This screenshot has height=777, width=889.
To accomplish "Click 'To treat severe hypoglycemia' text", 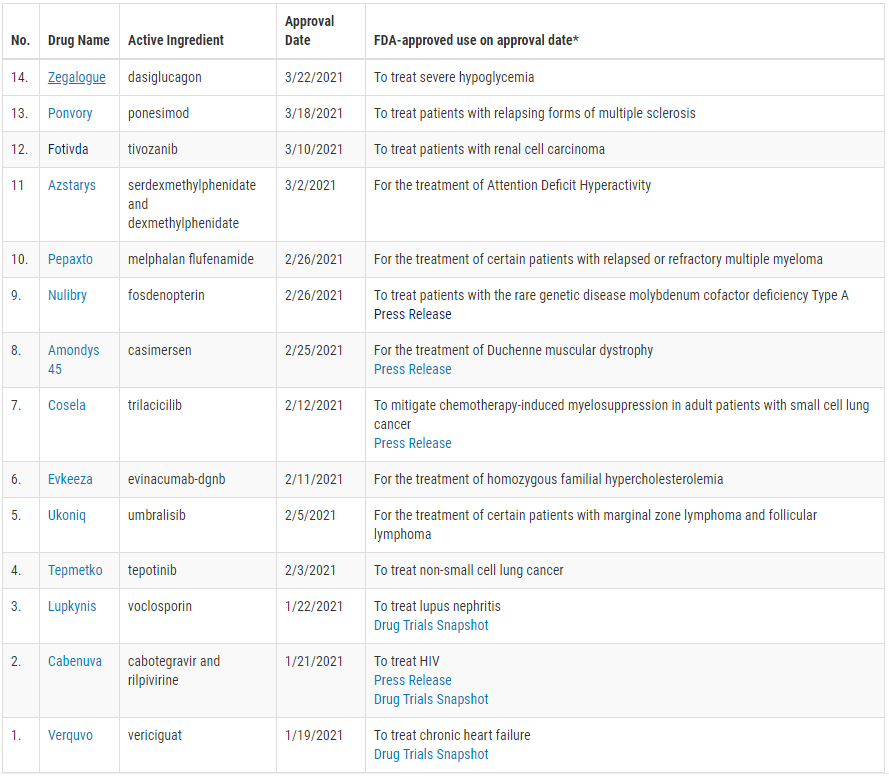I will (x=454, y=77).
